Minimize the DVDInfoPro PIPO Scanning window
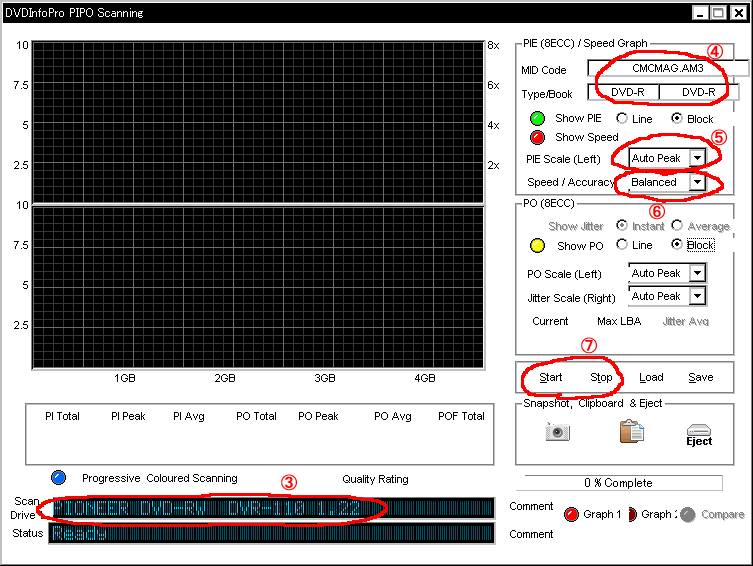The height and width of the screenshot is (566, 753). tap(700, 12)
